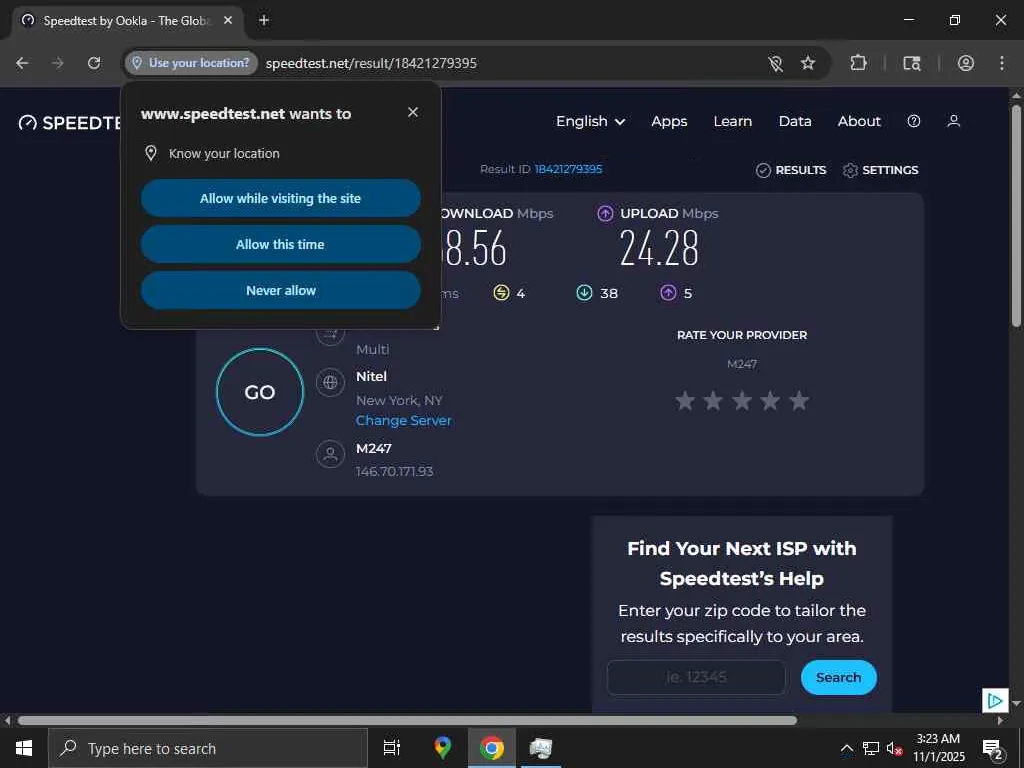Open the Chrome profile avatar icon

coord(966,63)
